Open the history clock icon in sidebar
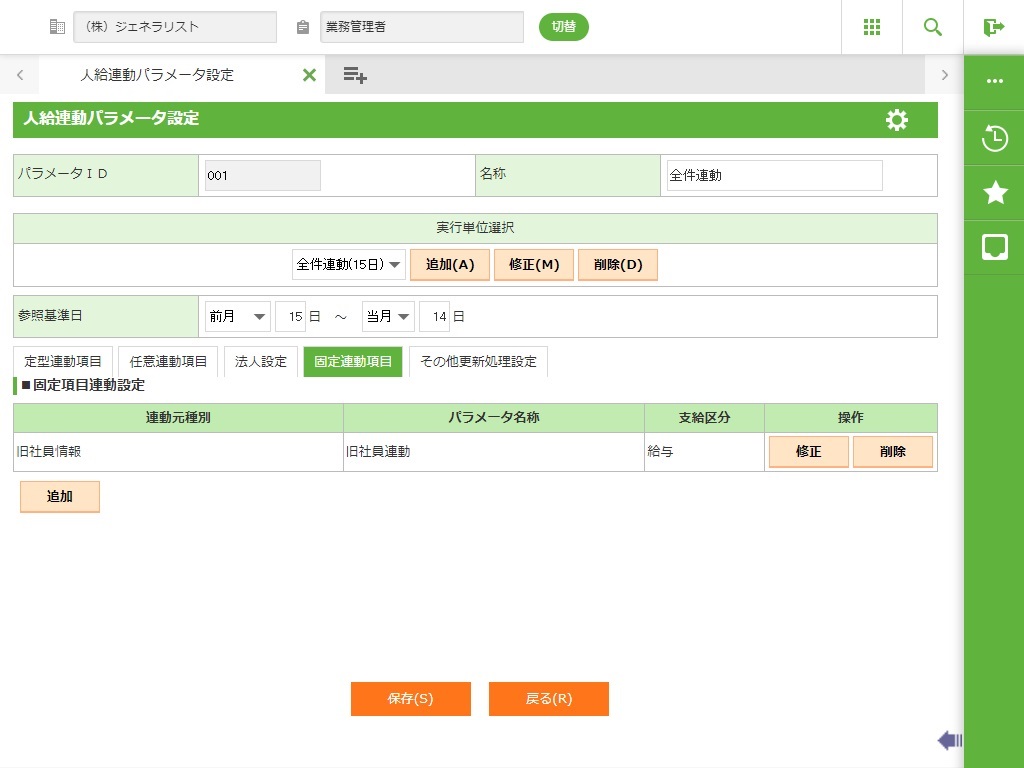Screen dimensions: 1024x768 [x=994, y=138]
